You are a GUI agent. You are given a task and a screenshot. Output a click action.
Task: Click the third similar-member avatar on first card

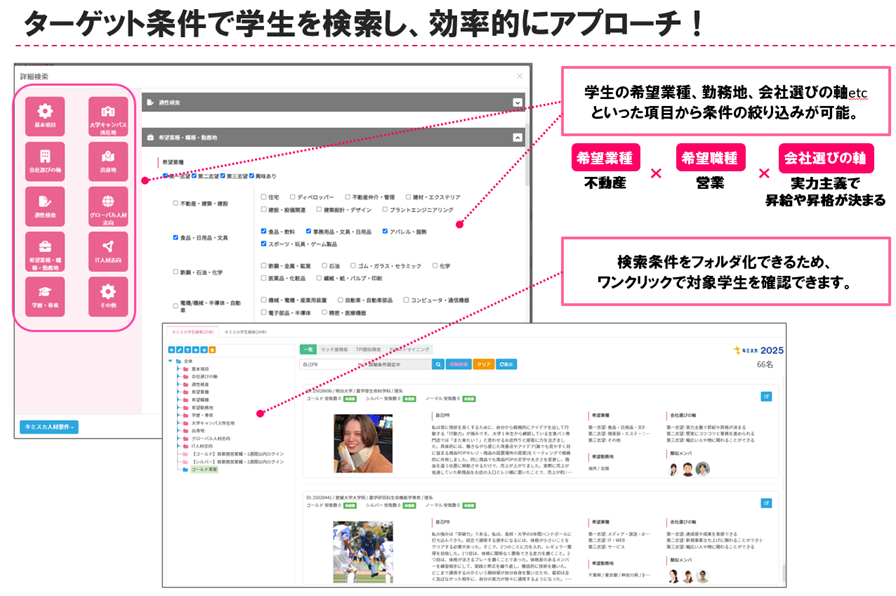[x=703, y=469]
